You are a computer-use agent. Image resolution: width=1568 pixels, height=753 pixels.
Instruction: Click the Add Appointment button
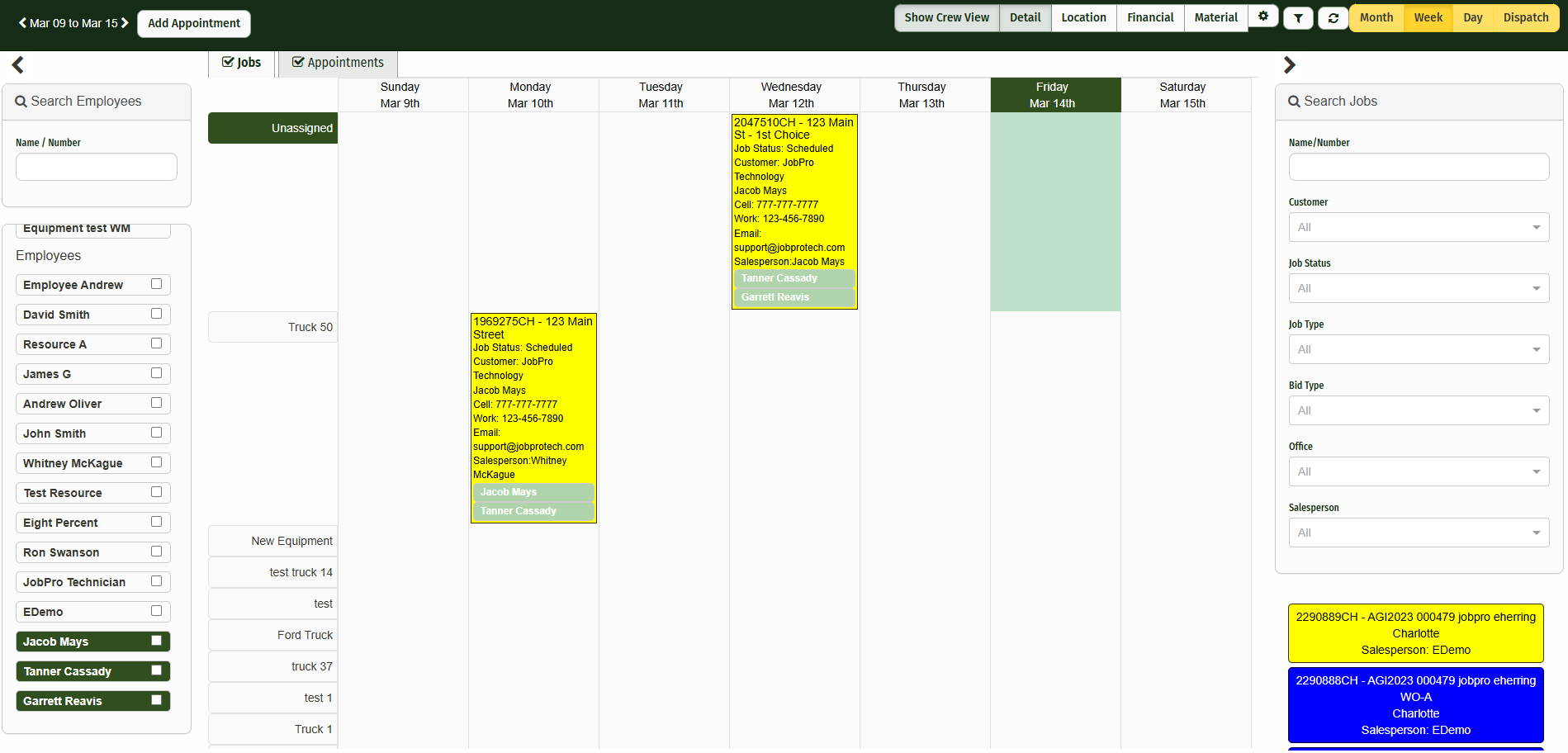coord(194,23)
